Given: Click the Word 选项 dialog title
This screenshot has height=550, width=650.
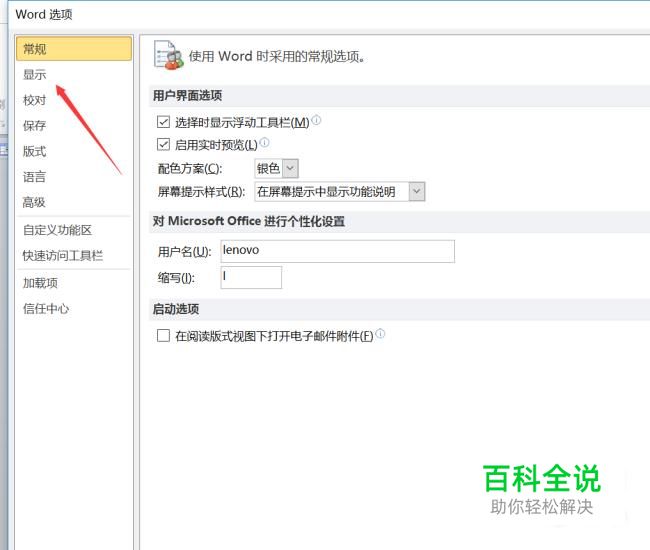Looking at the screenshot, I should [44, 15].
